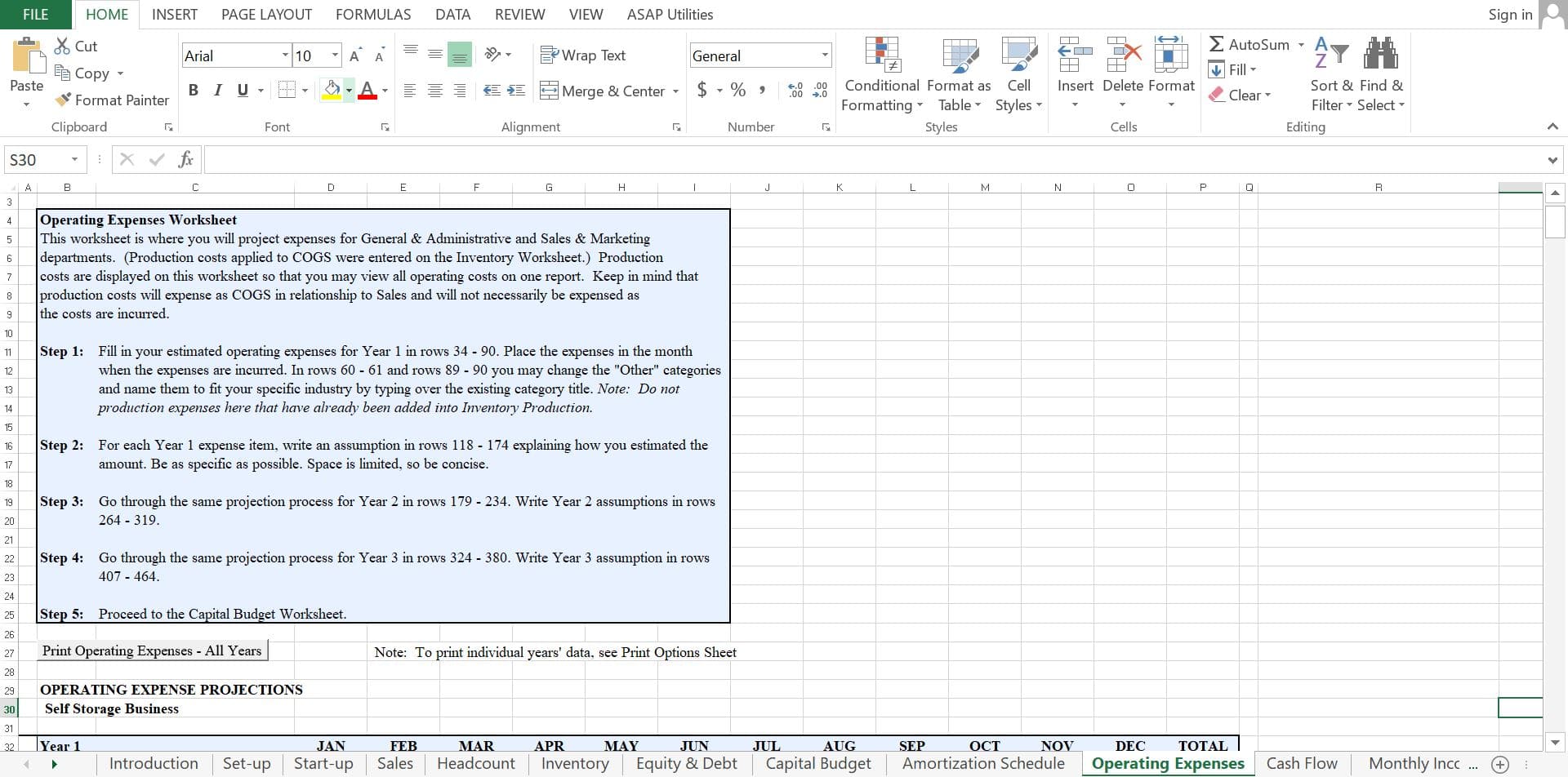Viewport: 1568px width, 777px height.
Task: Click the Orientation text-angle icon
Action: (492, 55)
